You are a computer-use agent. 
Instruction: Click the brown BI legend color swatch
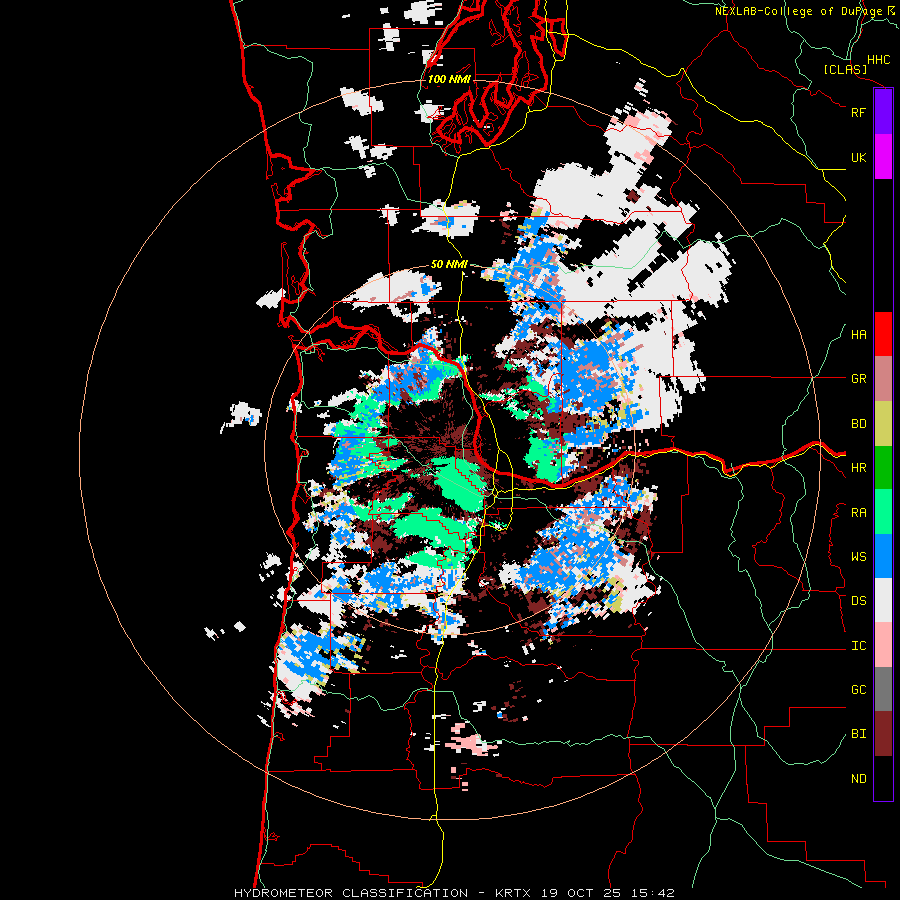coord(883,734)
